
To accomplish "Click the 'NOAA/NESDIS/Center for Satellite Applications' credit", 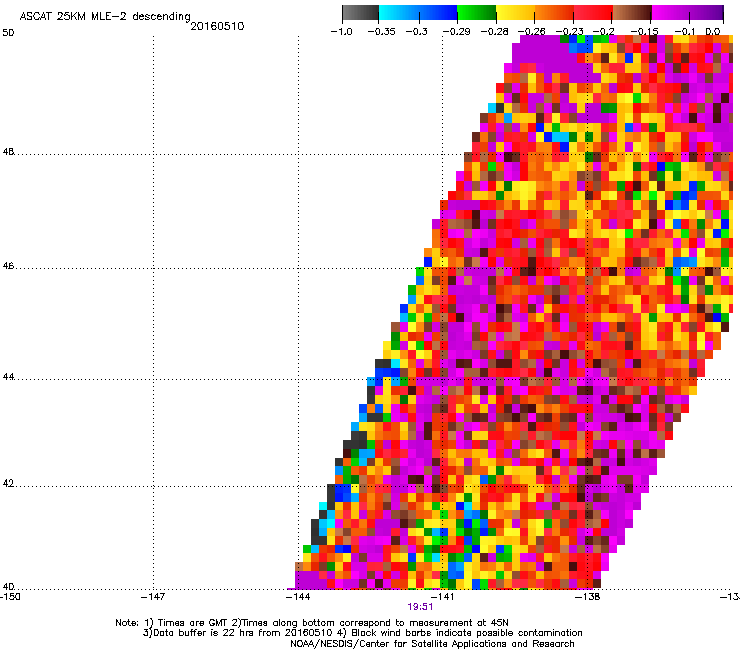I will click(432, 644).
